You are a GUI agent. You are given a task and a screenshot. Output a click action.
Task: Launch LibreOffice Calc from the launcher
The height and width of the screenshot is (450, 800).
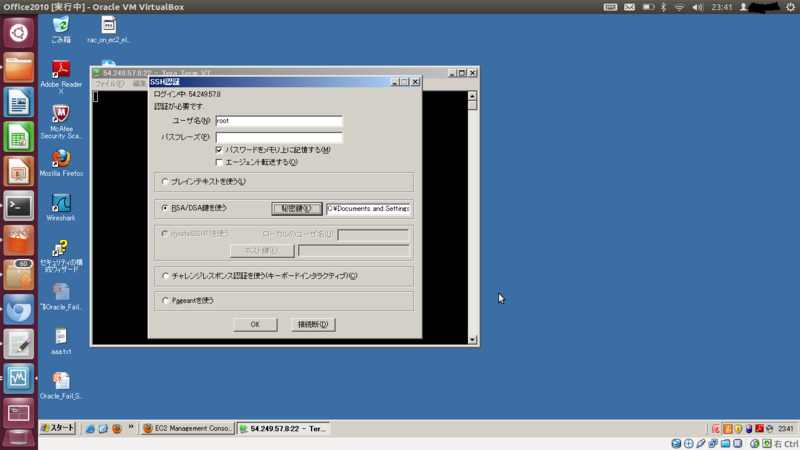[x=18, y=137]
